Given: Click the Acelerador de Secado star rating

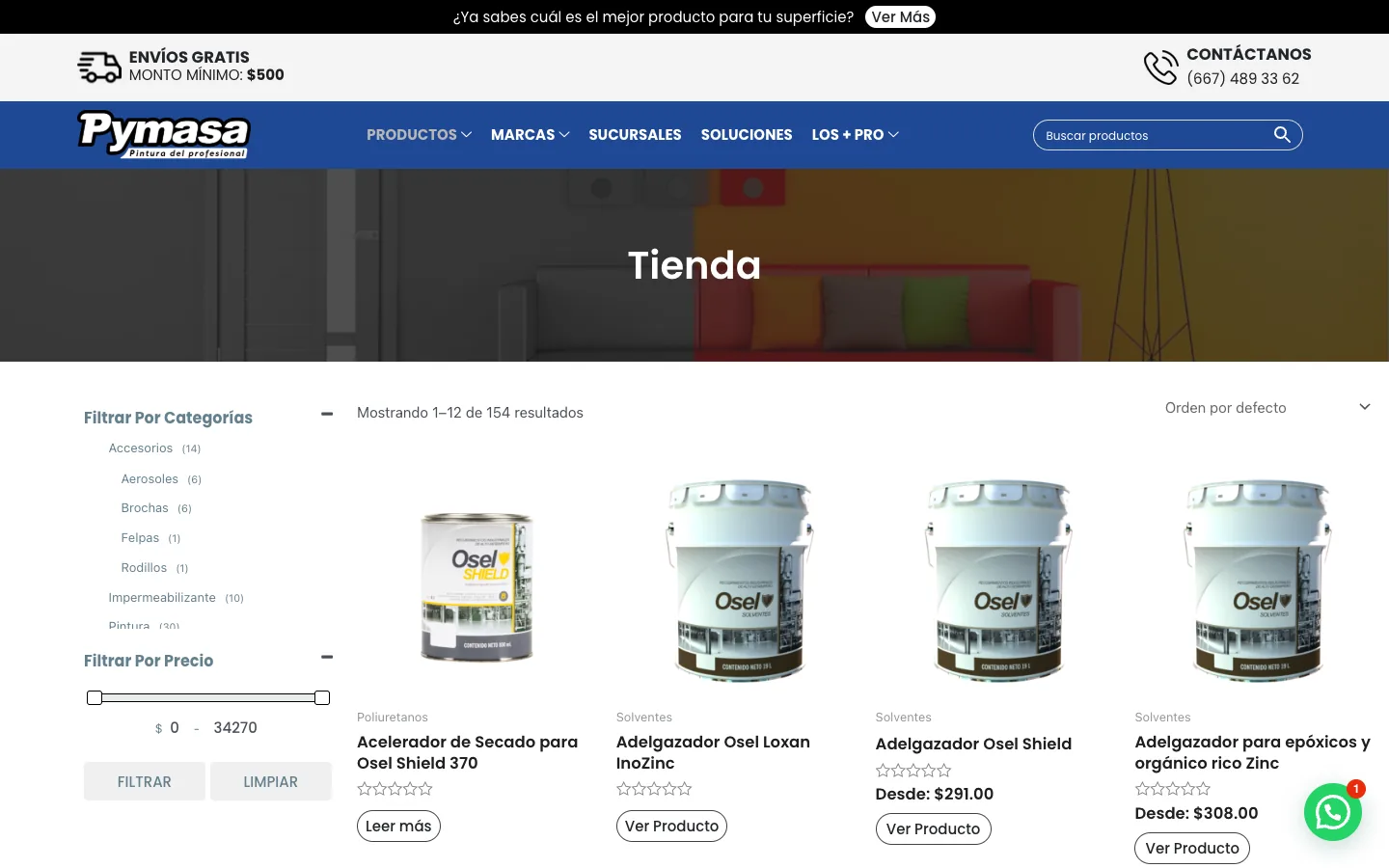Looking at the screenshot, I should 395,789.
